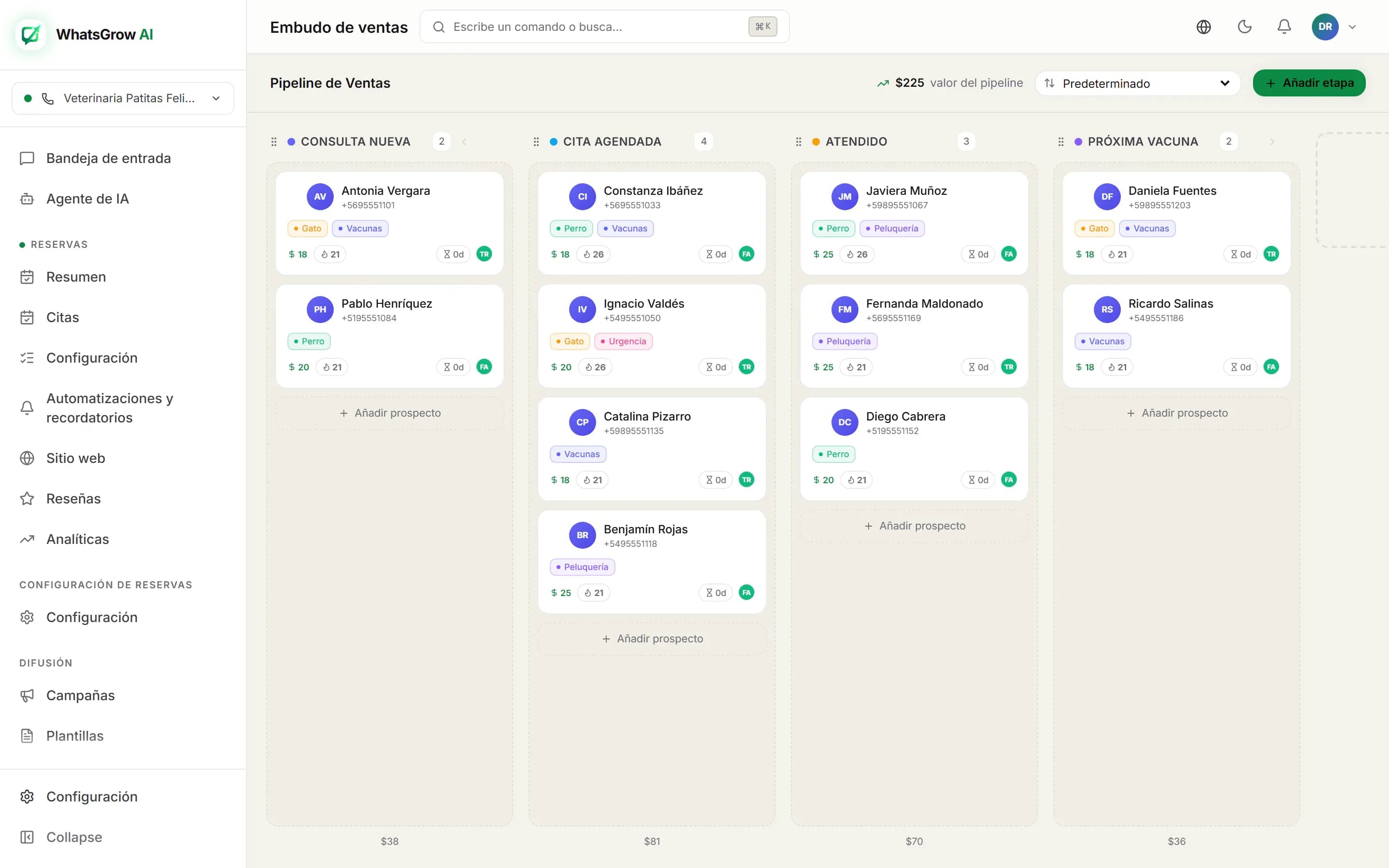
Task: Click TR assignee badge on Antonia Vergara card
Action: (484, 254)
